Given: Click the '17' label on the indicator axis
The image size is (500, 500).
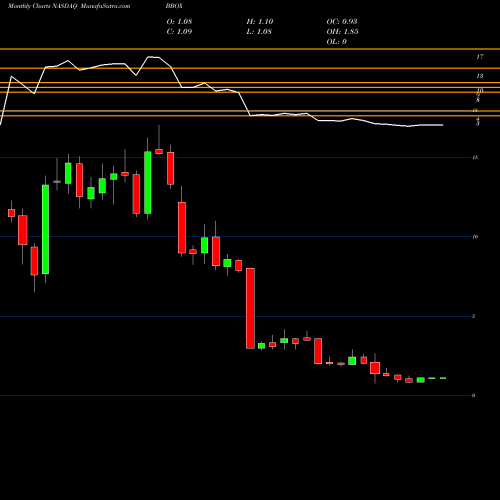Looking at the screenshot, I should coord(480,57).
